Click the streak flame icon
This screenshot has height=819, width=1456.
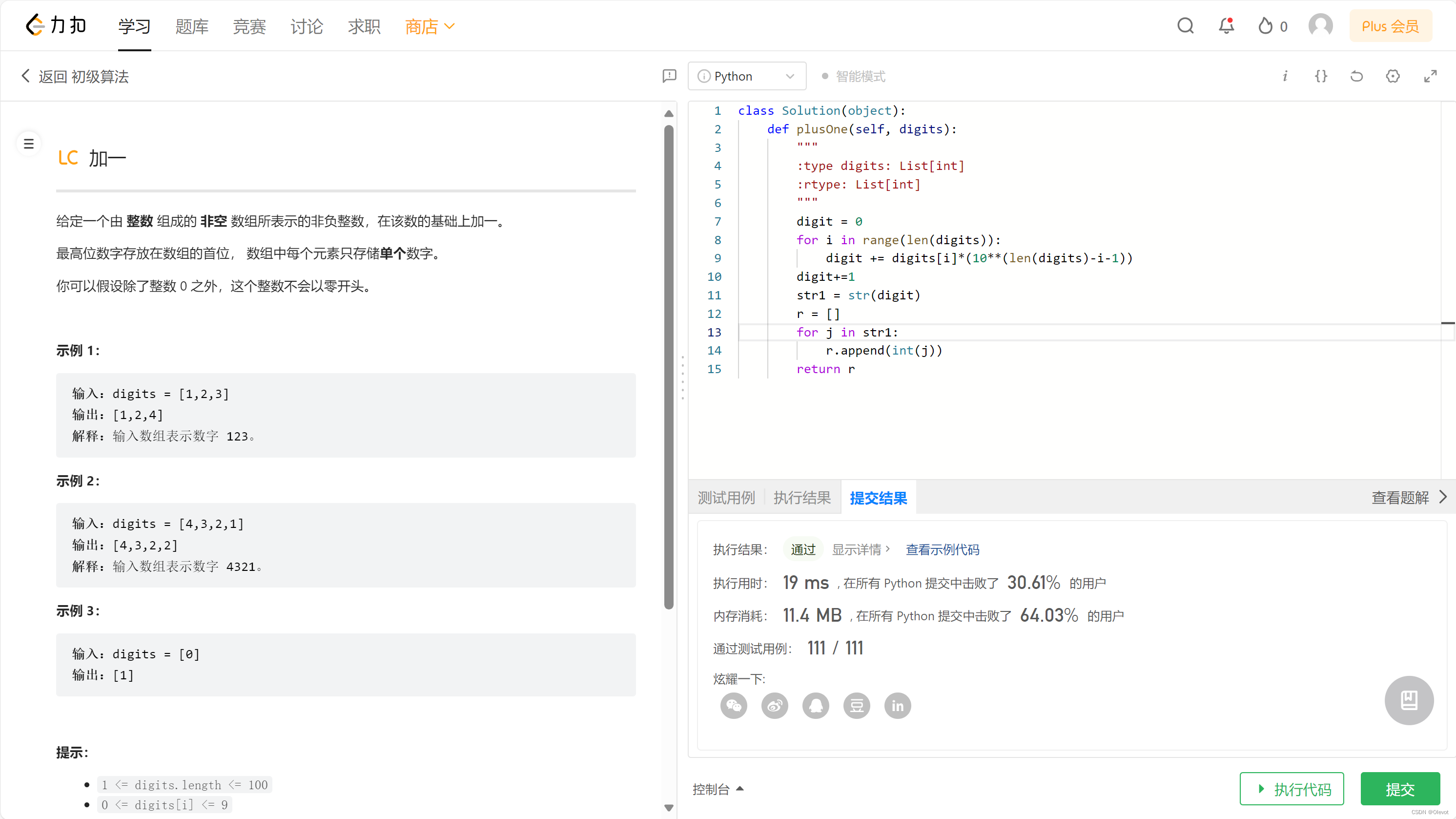click(1265, 26)
